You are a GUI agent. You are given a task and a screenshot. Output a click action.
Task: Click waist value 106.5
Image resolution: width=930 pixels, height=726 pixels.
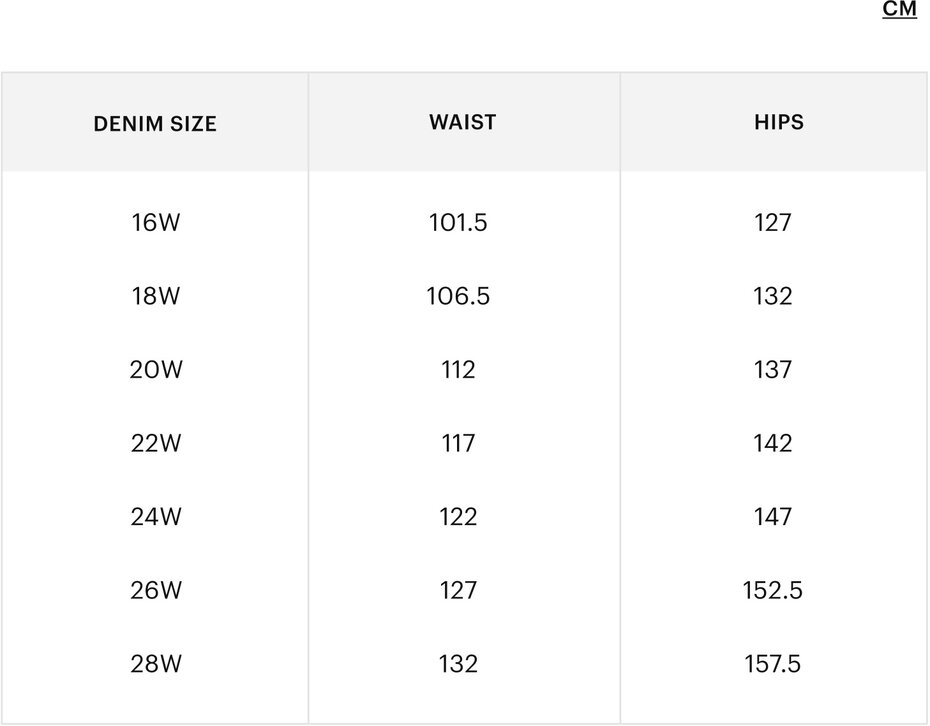(x=458, y=296)
